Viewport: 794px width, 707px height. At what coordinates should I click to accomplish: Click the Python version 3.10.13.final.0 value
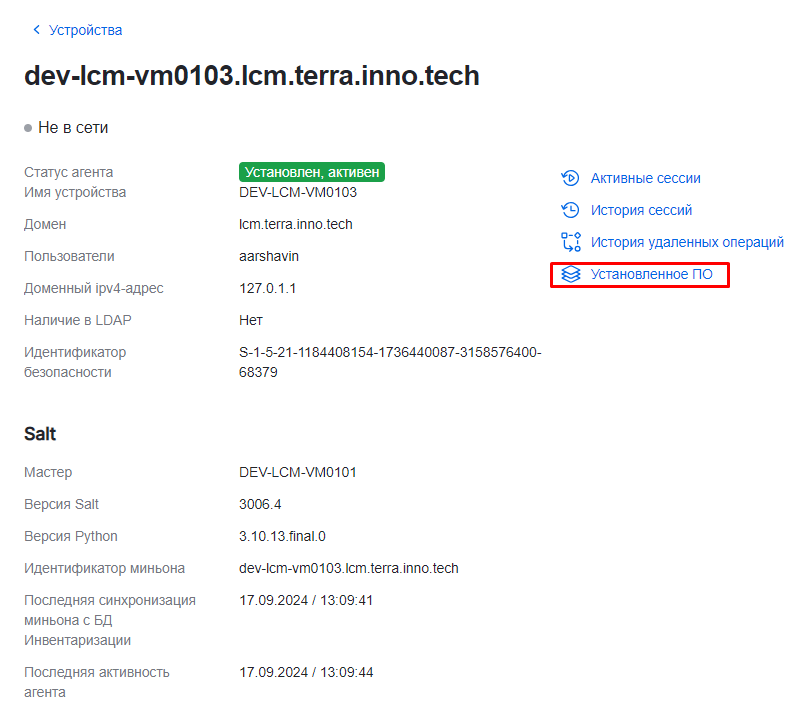click(x=282, y=536)
